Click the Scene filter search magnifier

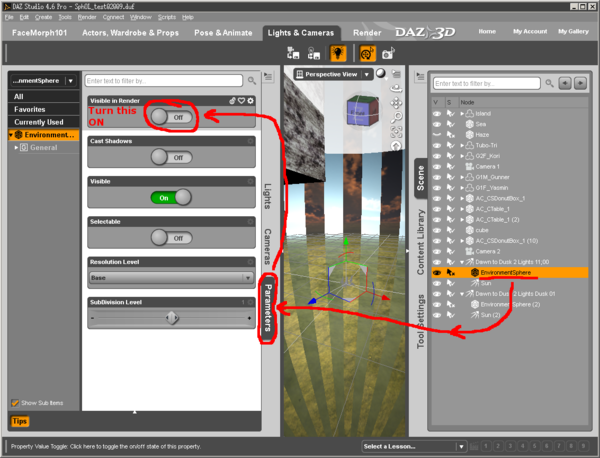pyautogui.click(x=549, y=83)
